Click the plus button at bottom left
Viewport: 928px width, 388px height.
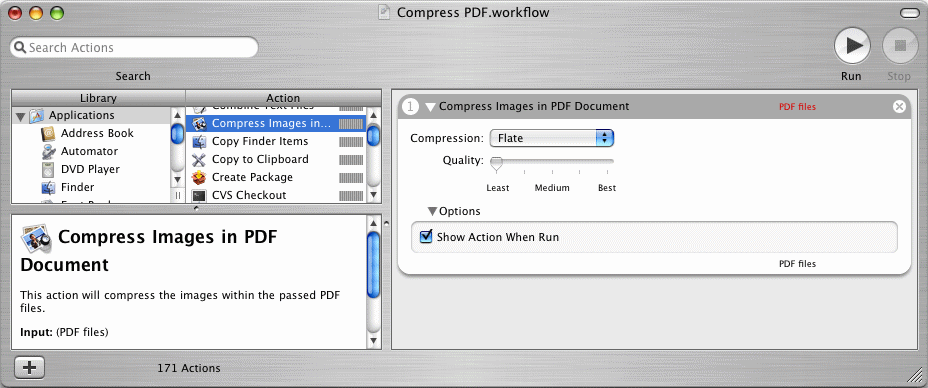tap(30, 367)
